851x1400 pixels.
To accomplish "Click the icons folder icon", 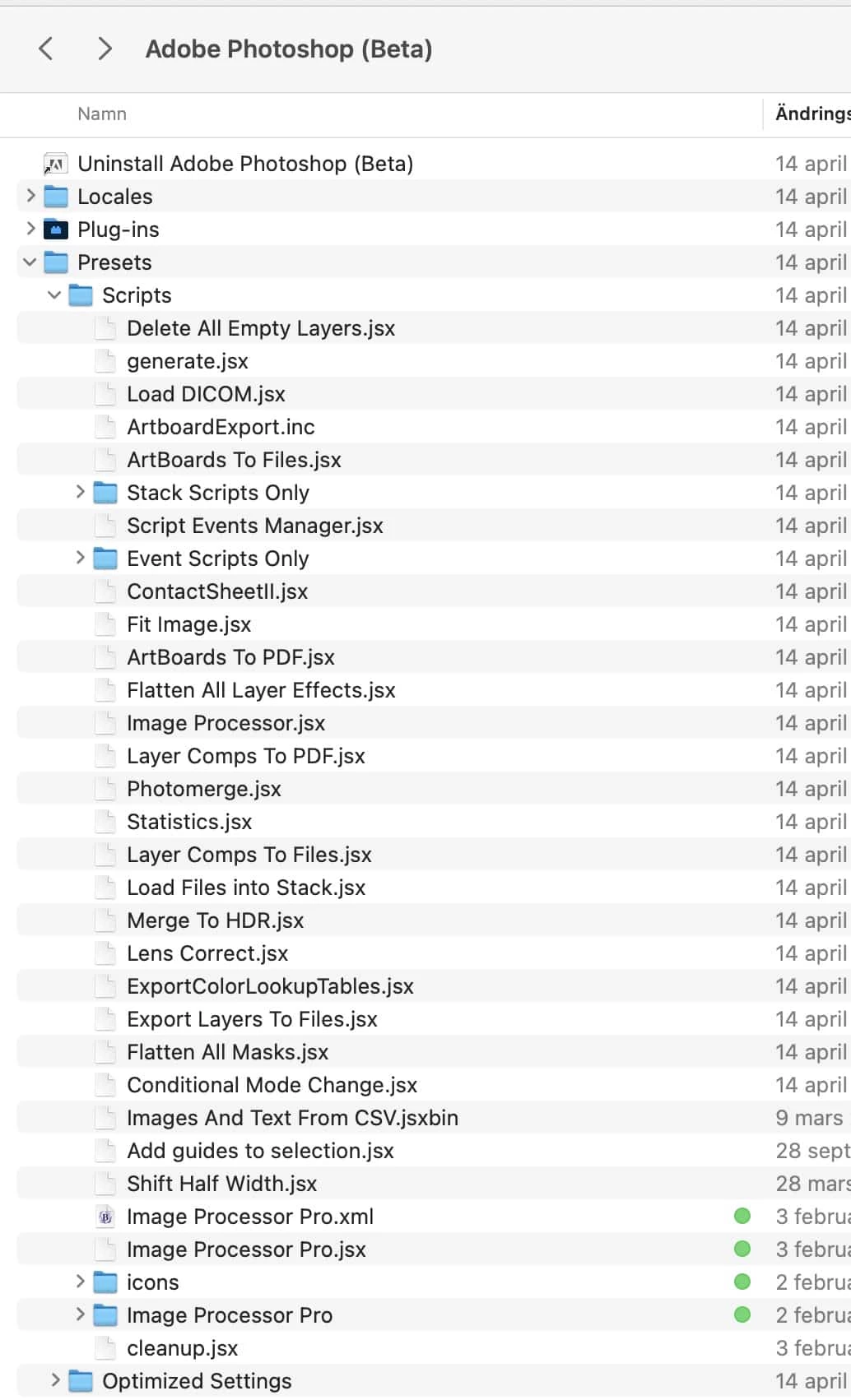I will [105, 1282].
